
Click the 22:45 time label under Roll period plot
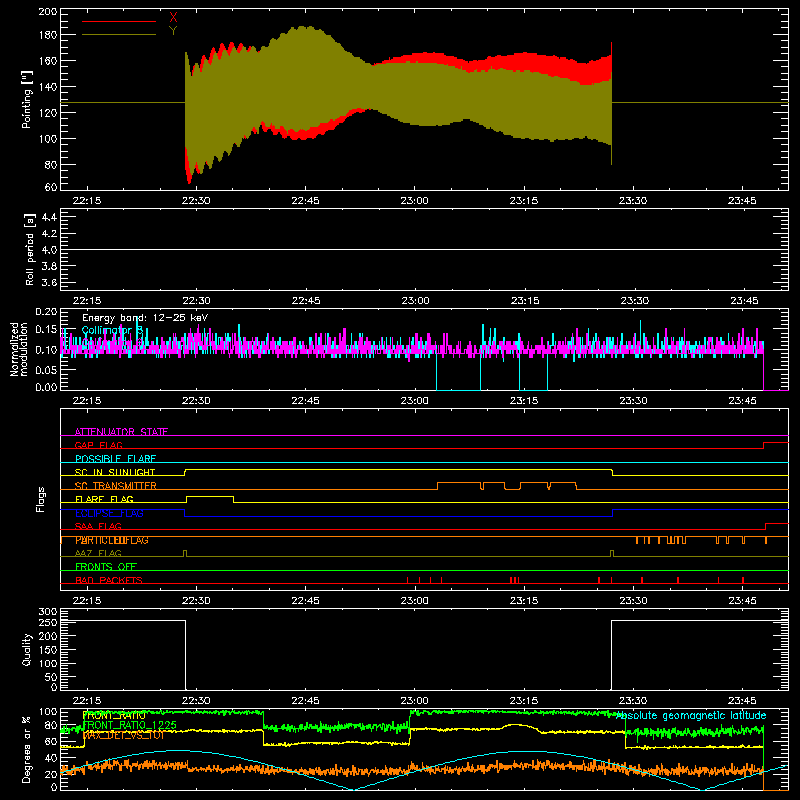click(x=306, y=301)
